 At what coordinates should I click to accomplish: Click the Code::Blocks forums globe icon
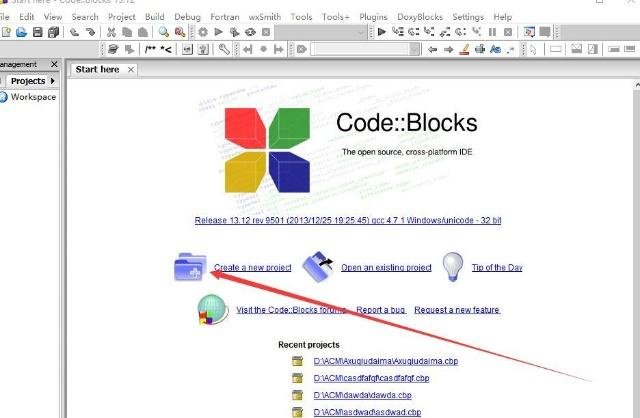point(213,310)
